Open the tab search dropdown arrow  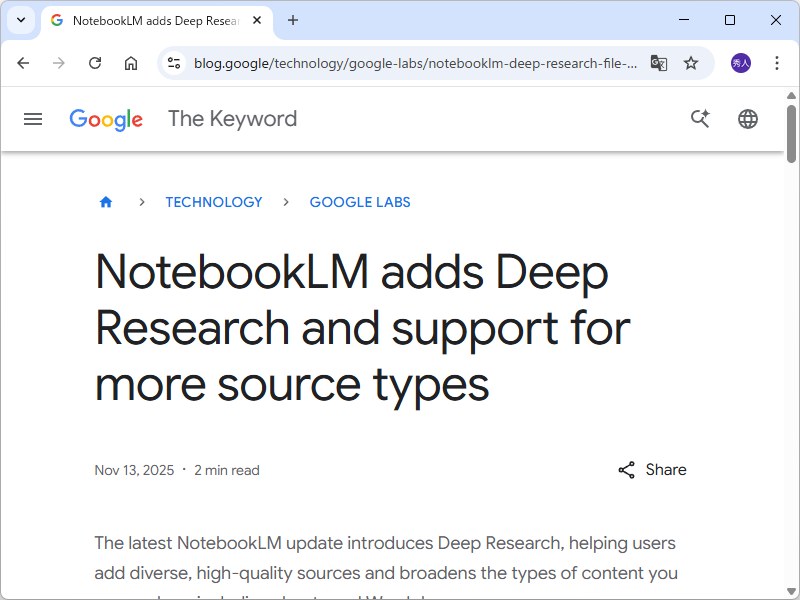(21, 20)
